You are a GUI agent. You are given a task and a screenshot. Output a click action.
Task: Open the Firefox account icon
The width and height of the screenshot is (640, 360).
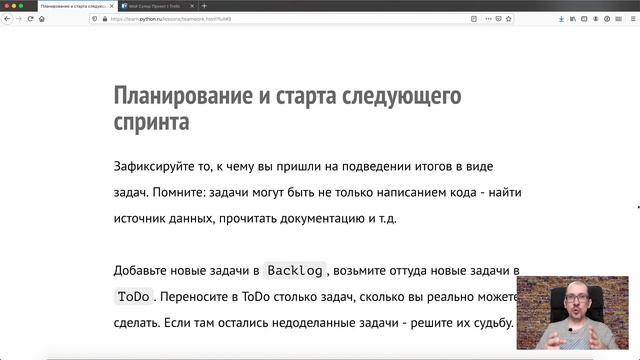596,19
